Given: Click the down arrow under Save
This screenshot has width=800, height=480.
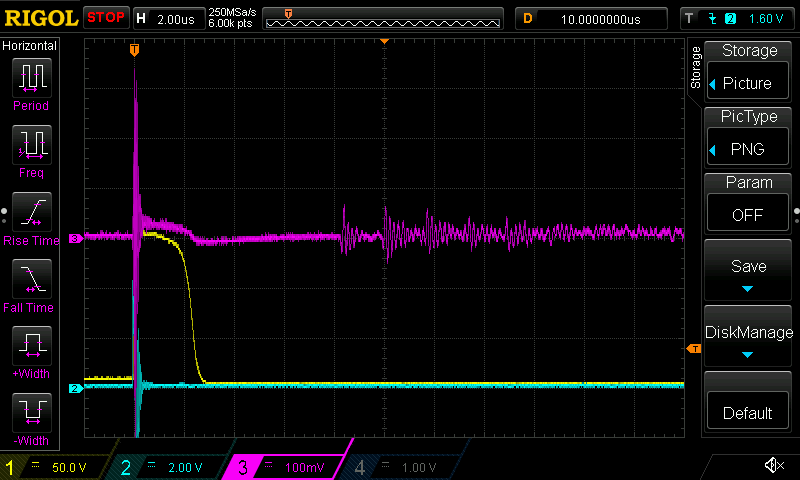Looking at the screenshot, I should pos(747,289).
